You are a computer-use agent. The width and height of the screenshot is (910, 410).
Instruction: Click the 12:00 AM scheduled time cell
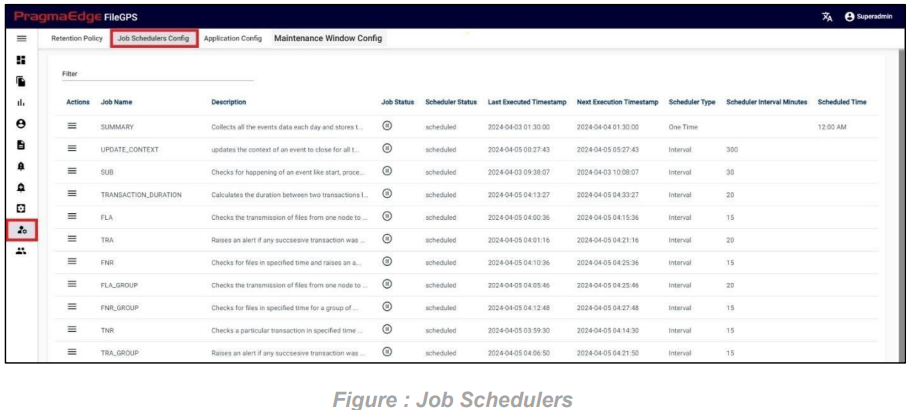832,127
